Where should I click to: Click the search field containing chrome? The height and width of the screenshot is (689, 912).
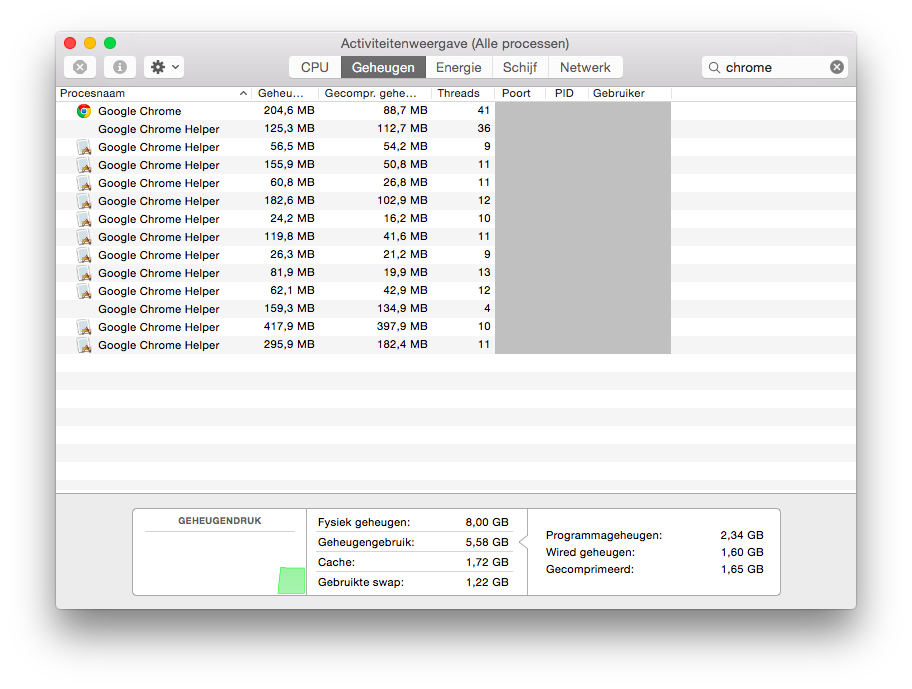[x=774, y=67]
